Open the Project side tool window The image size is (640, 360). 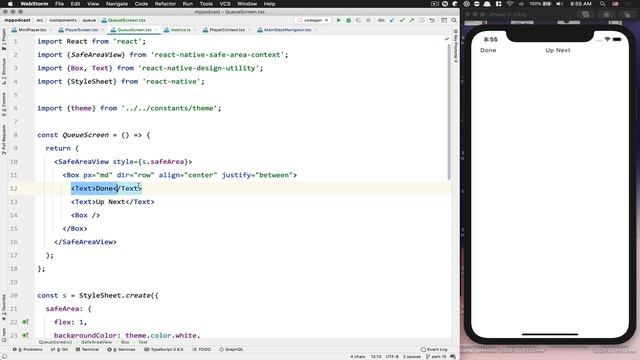[x=4, y=39]
